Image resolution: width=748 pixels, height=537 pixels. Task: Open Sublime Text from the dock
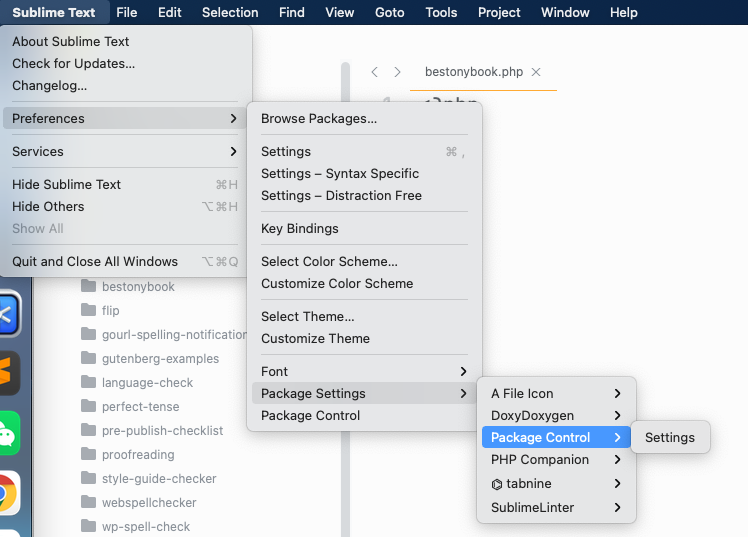[x=8, y=374]
